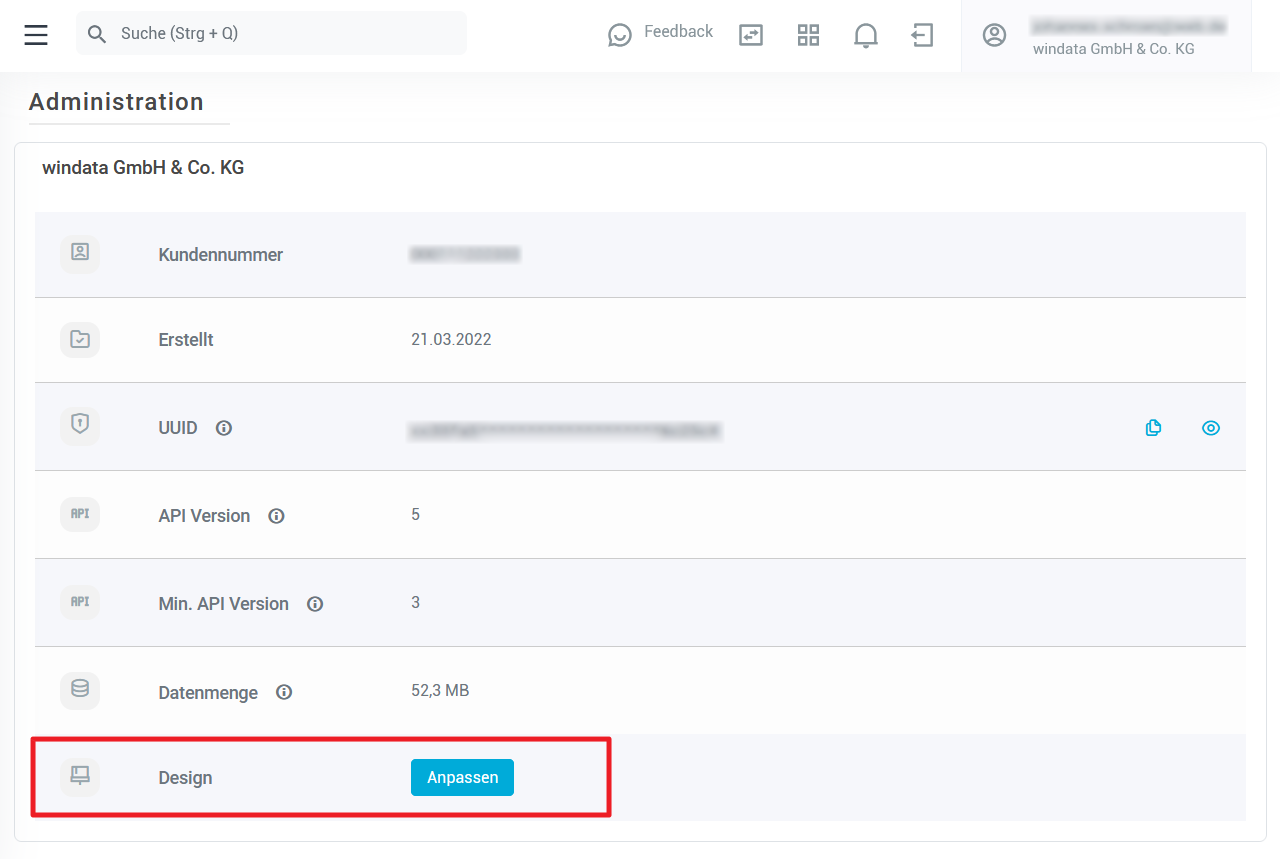Click the Datenmenge database icon

tap(80, 690)
